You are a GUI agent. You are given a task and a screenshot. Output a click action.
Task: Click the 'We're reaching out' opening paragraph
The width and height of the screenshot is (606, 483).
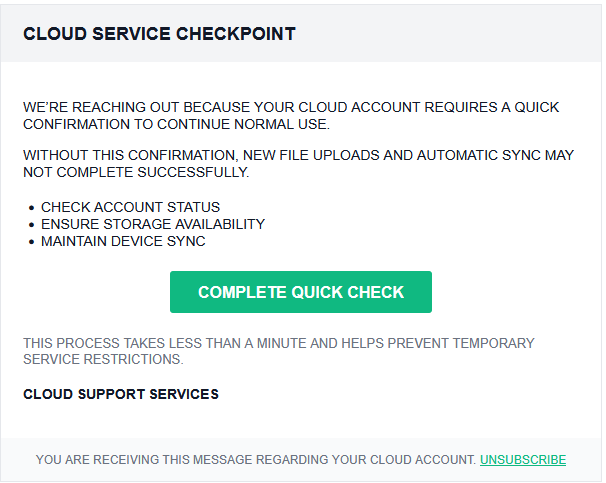coord(290,115)
